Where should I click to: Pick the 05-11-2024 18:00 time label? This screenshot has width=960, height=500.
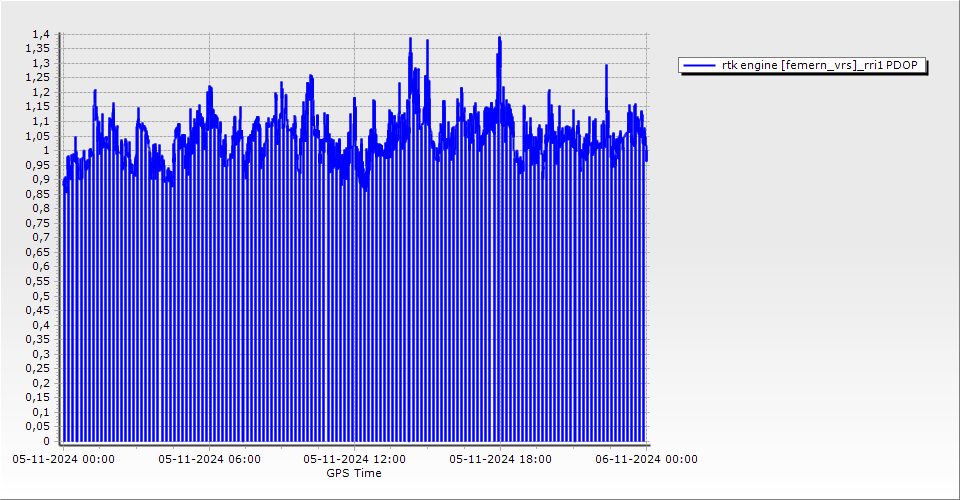coord(501,460)
